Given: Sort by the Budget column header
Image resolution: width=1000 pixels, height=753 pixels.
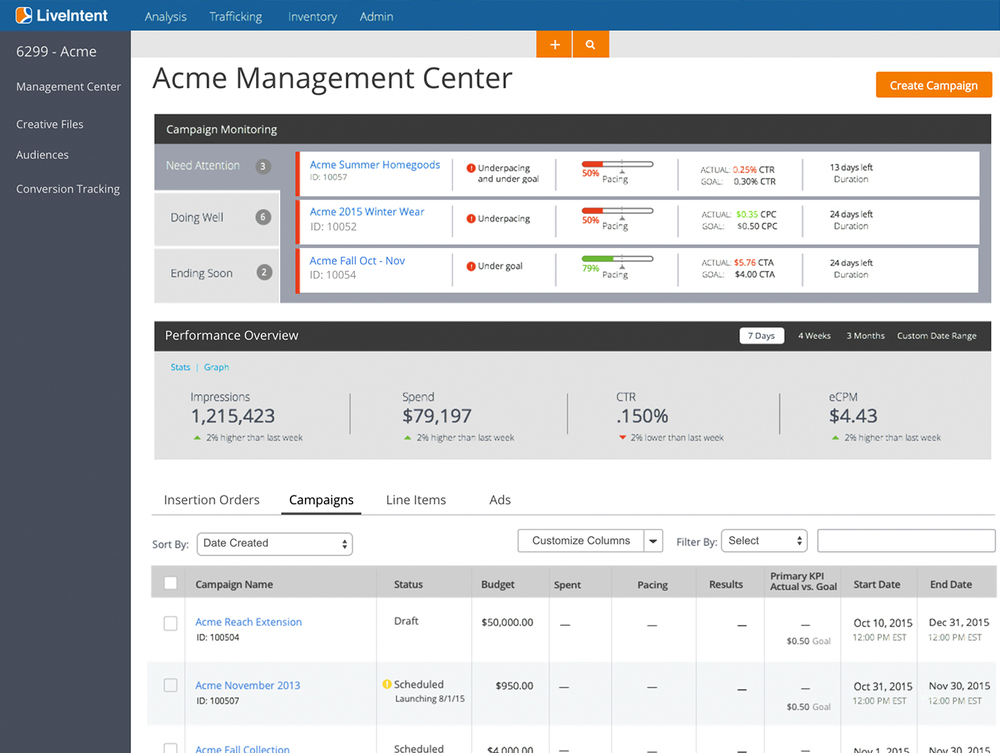Looking at the screenshot, I should (x=497, y=584).
